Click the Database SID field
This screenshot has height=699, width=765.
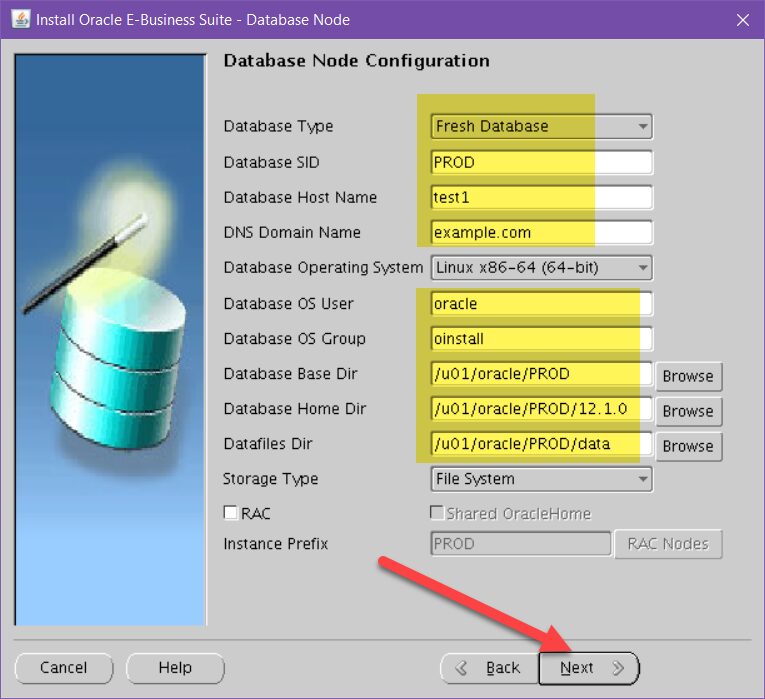pyautogui.click(x=542, y=162)
